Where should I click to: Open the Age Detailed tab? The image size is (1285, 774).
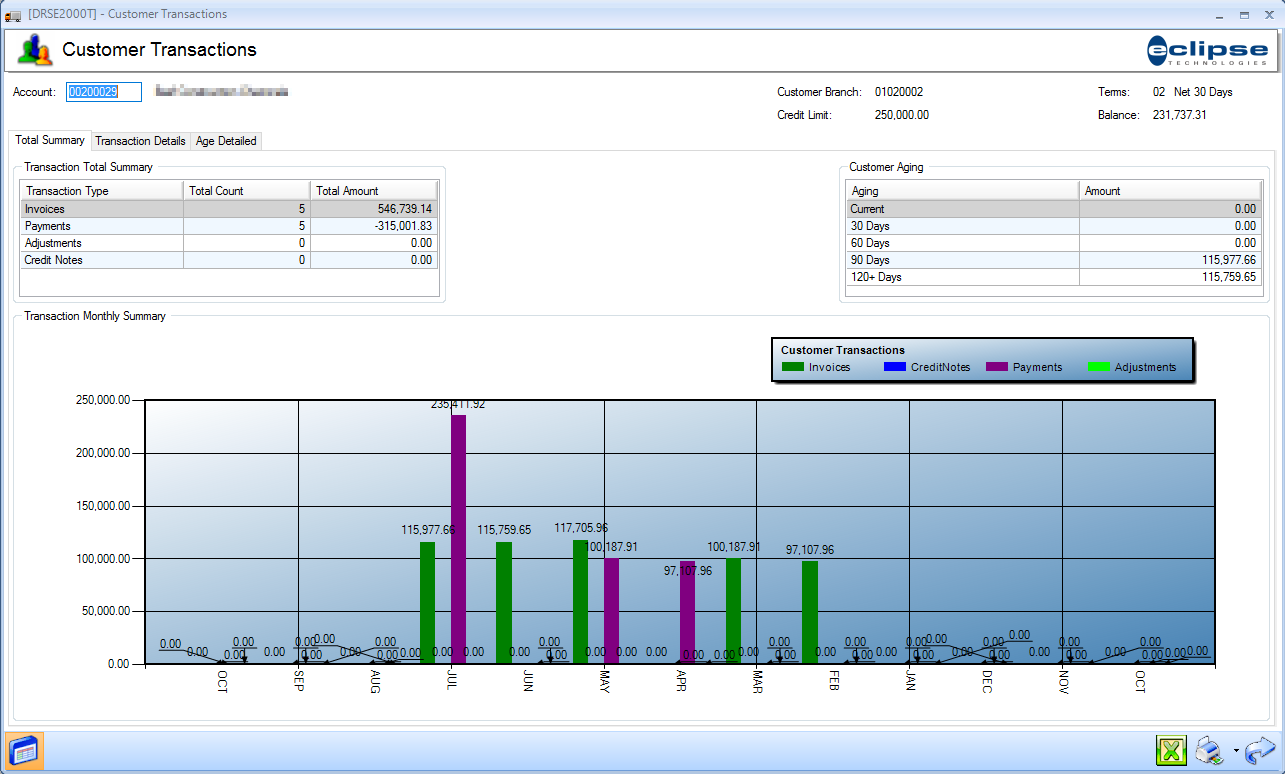point(226,141)
